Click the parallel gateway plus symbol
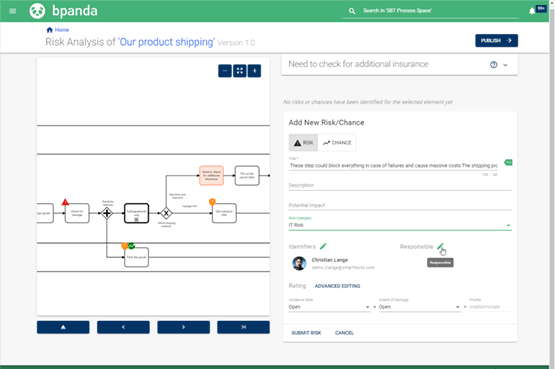Screen dimensions: 555x369 pyautogui.click(x=107, y=213)
